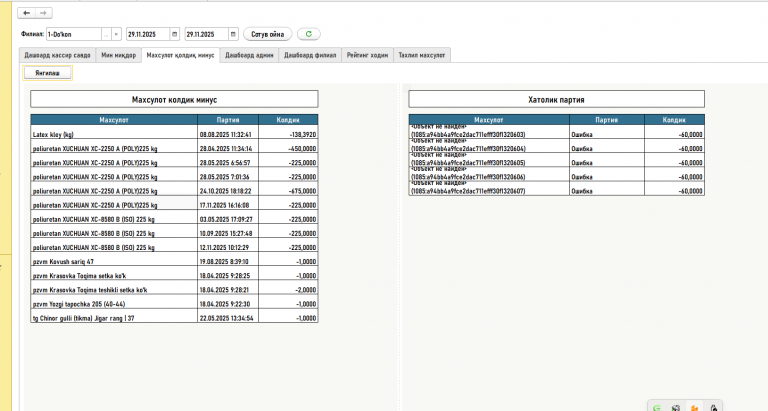768x411 pixels.
Task: Click the Махсулот колдик минус table title
Action: (x=174, y=99)
